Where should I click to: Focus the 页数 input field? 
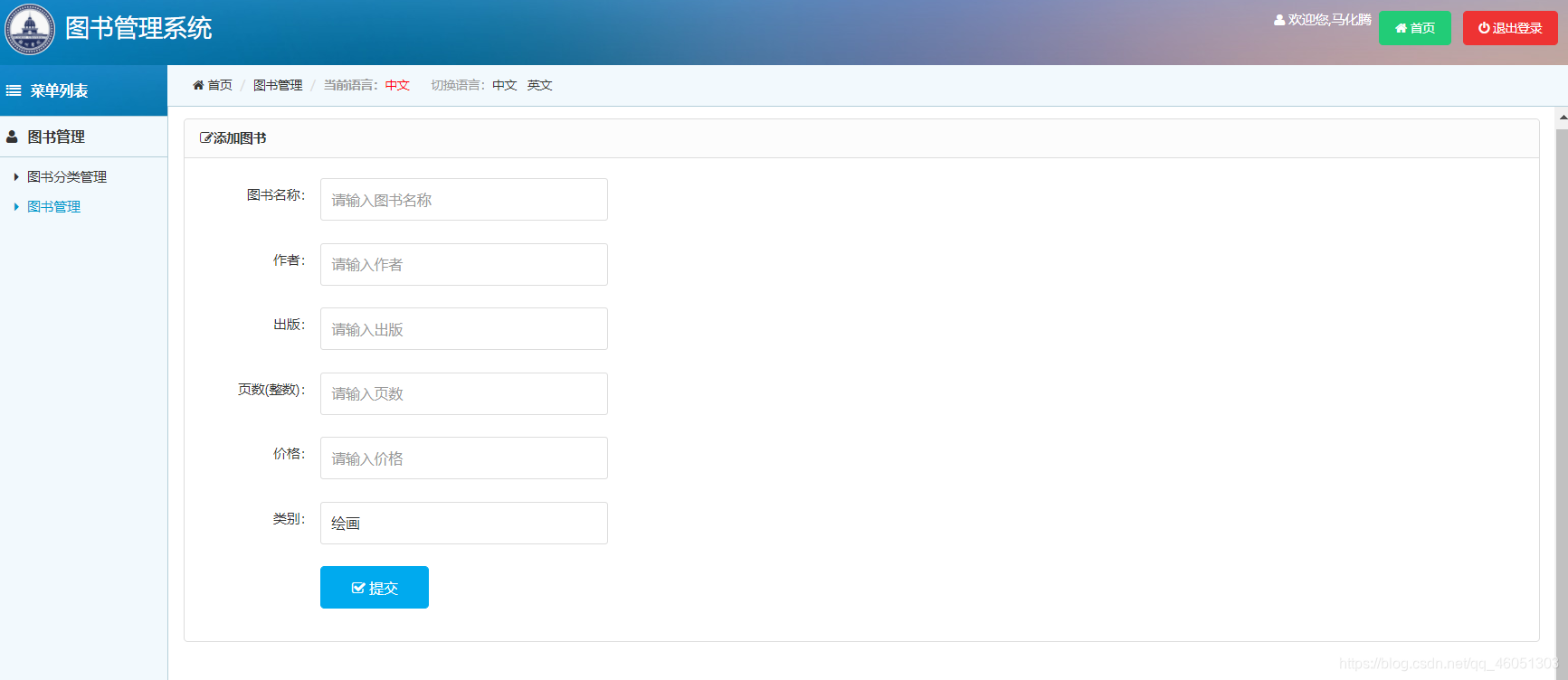pos(464,394)
